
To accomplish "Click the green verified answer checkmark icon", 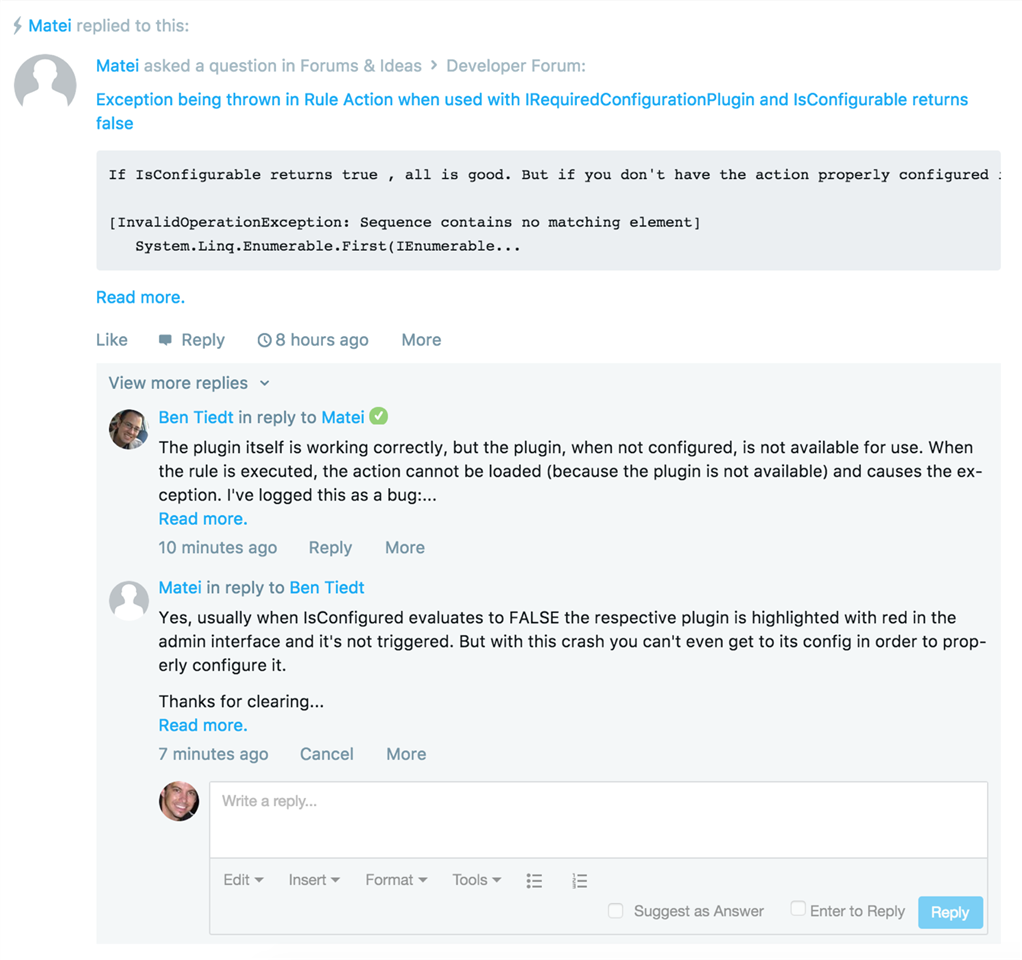I will 379,416.
